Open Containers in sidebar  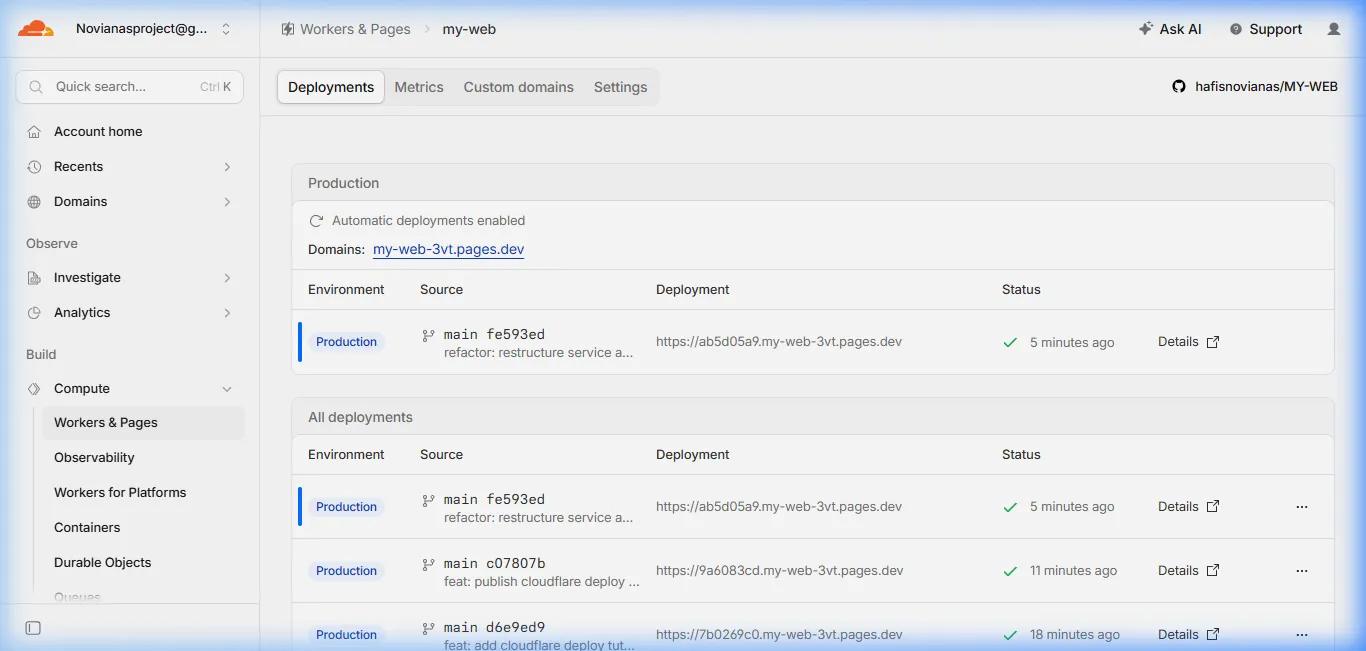pyautogui.click(x=87, y=528)
